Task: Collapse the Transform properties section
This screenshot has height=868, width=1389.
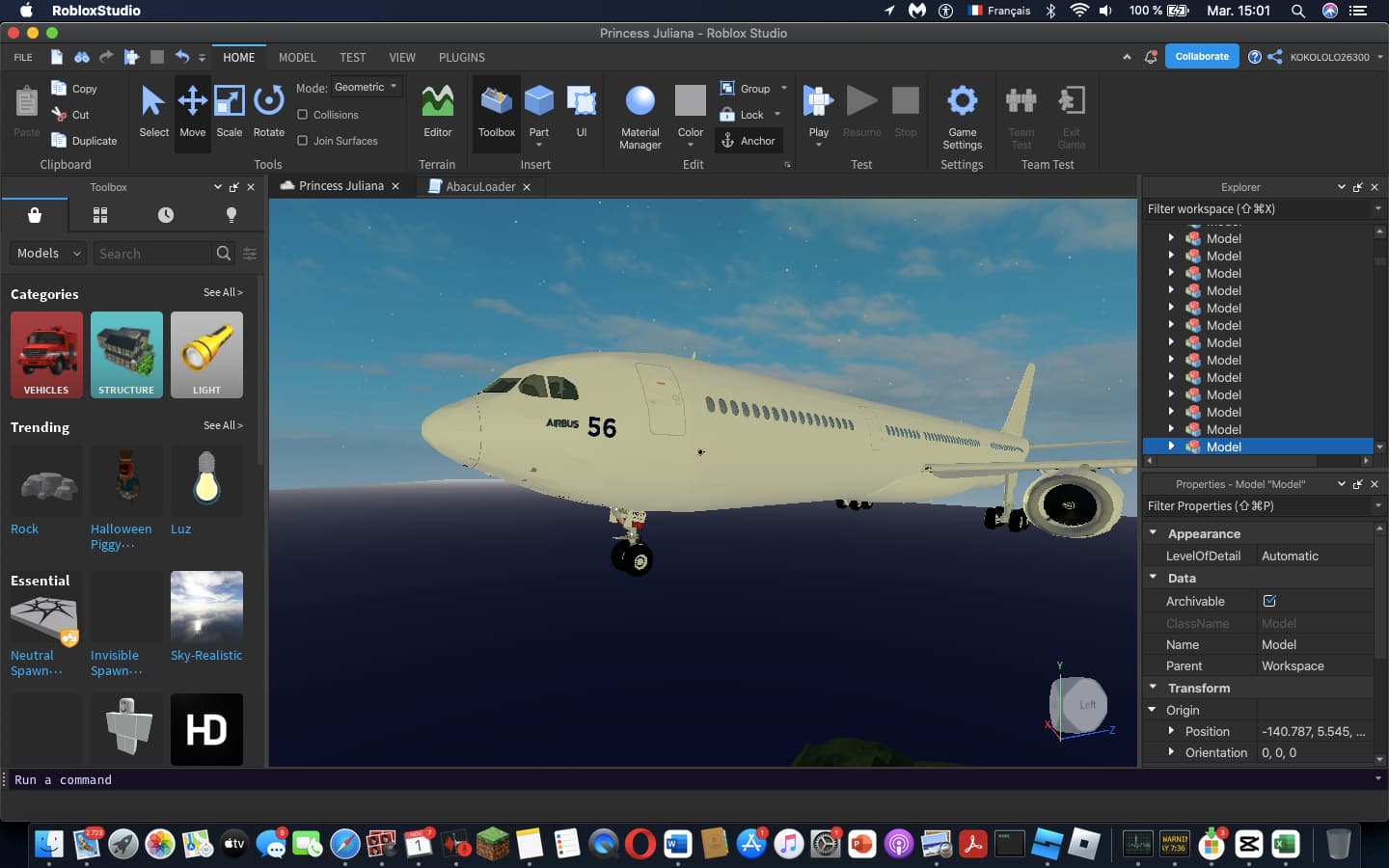Action: (1153, 687)
